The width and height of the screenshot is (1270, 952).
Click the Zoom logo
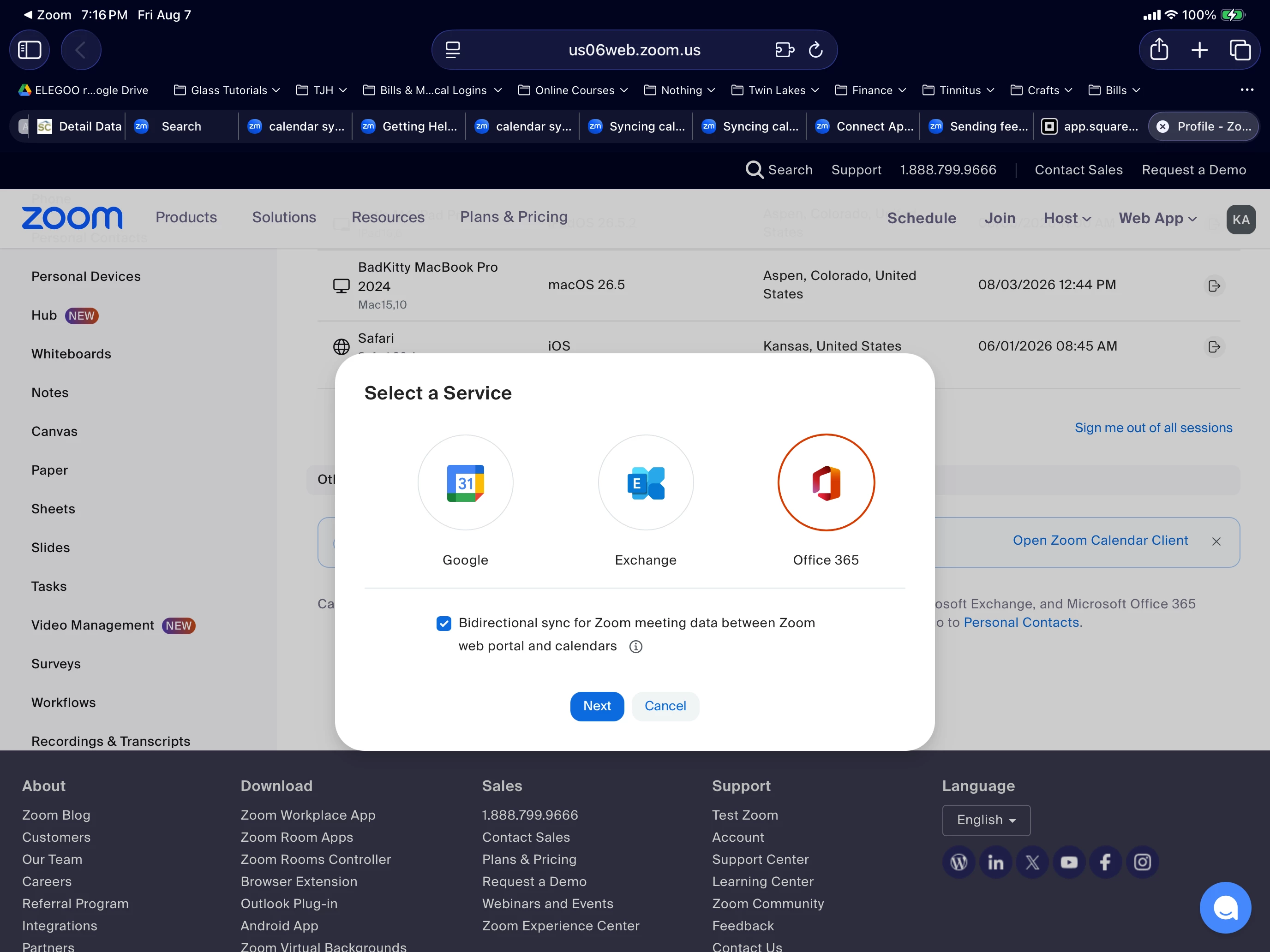point(72,218)
